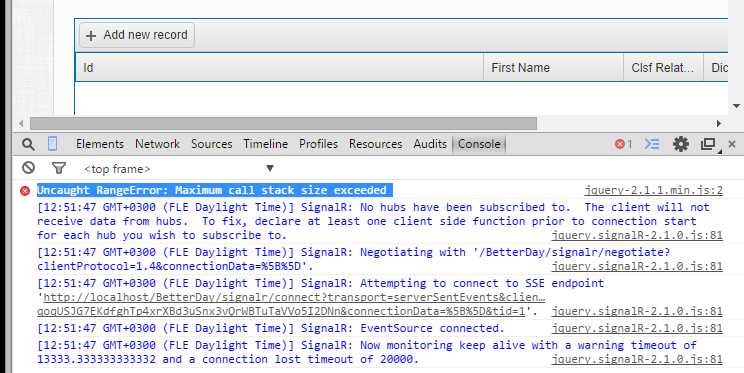Click the 'No hubs have been subscribed' message

pyautogui.click(x=373, y=221)
